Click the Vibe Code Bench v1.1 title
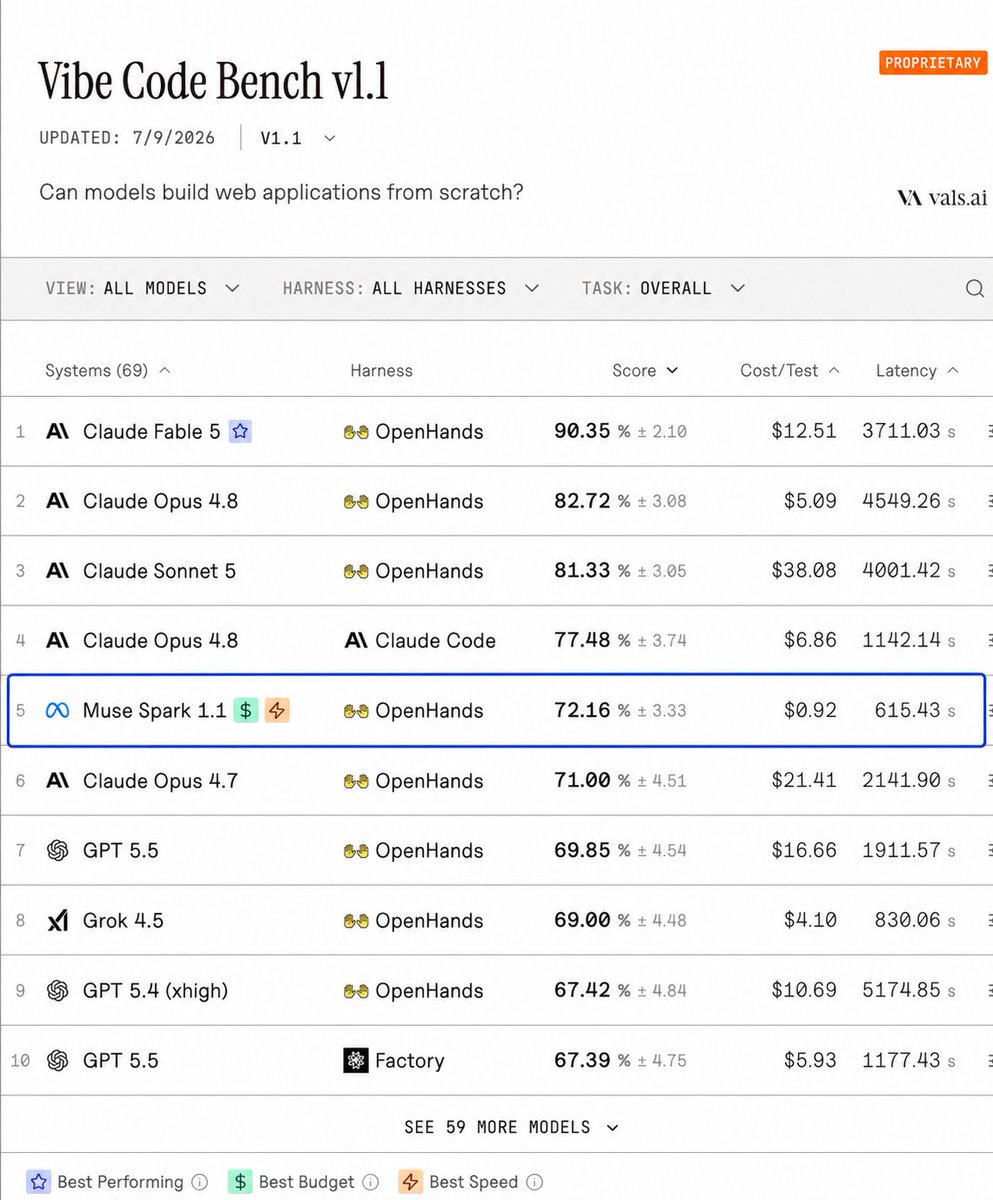 point(214,80)
